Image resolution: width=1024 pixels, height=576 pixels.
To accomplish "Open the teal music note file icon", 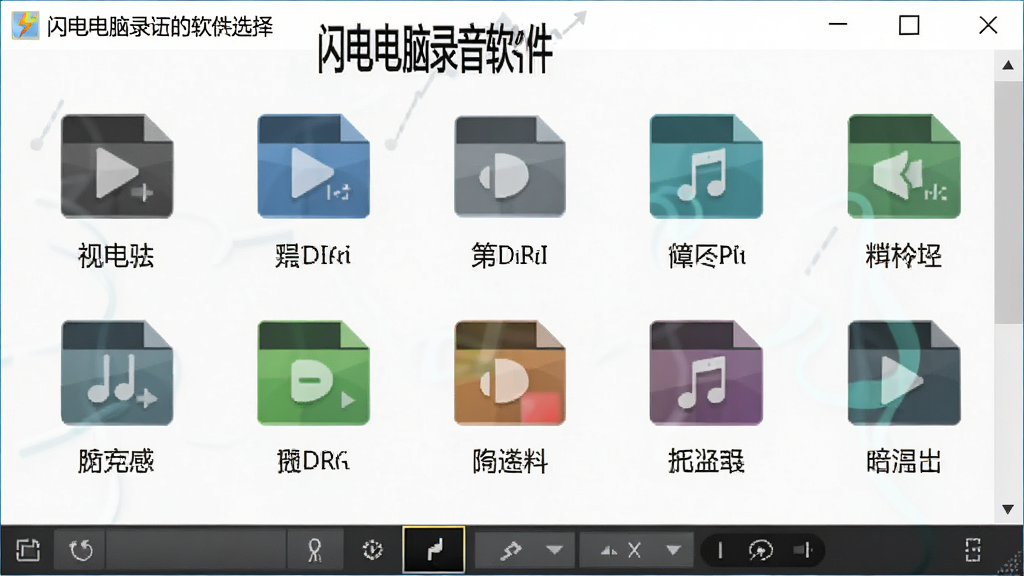I will 706,167.
